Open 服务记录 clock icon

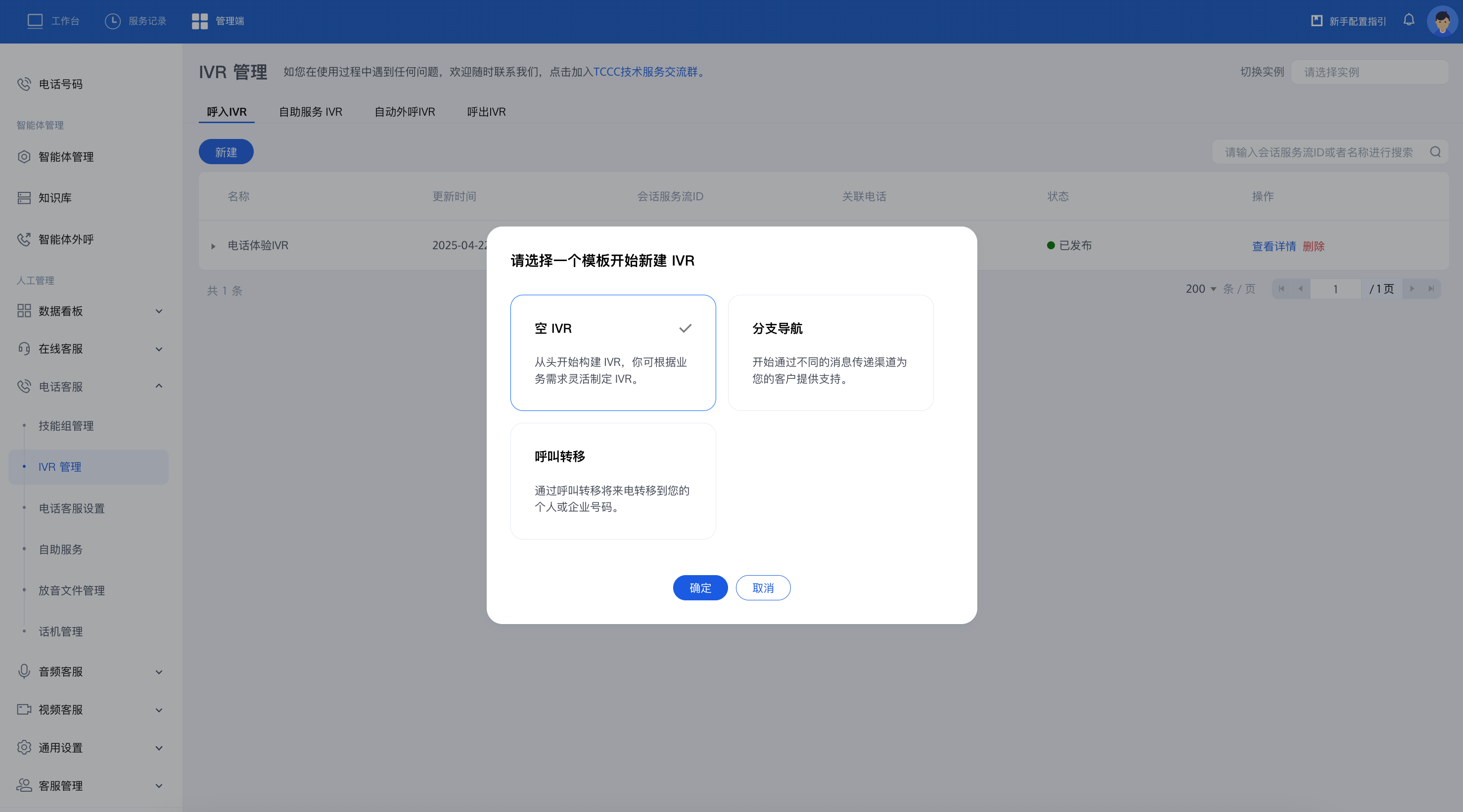pos(112,21)
